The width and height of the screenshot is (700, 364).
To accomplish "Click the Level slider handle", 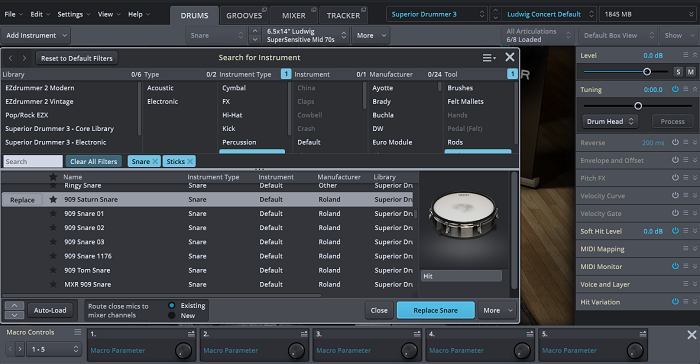I will [646, 71].
